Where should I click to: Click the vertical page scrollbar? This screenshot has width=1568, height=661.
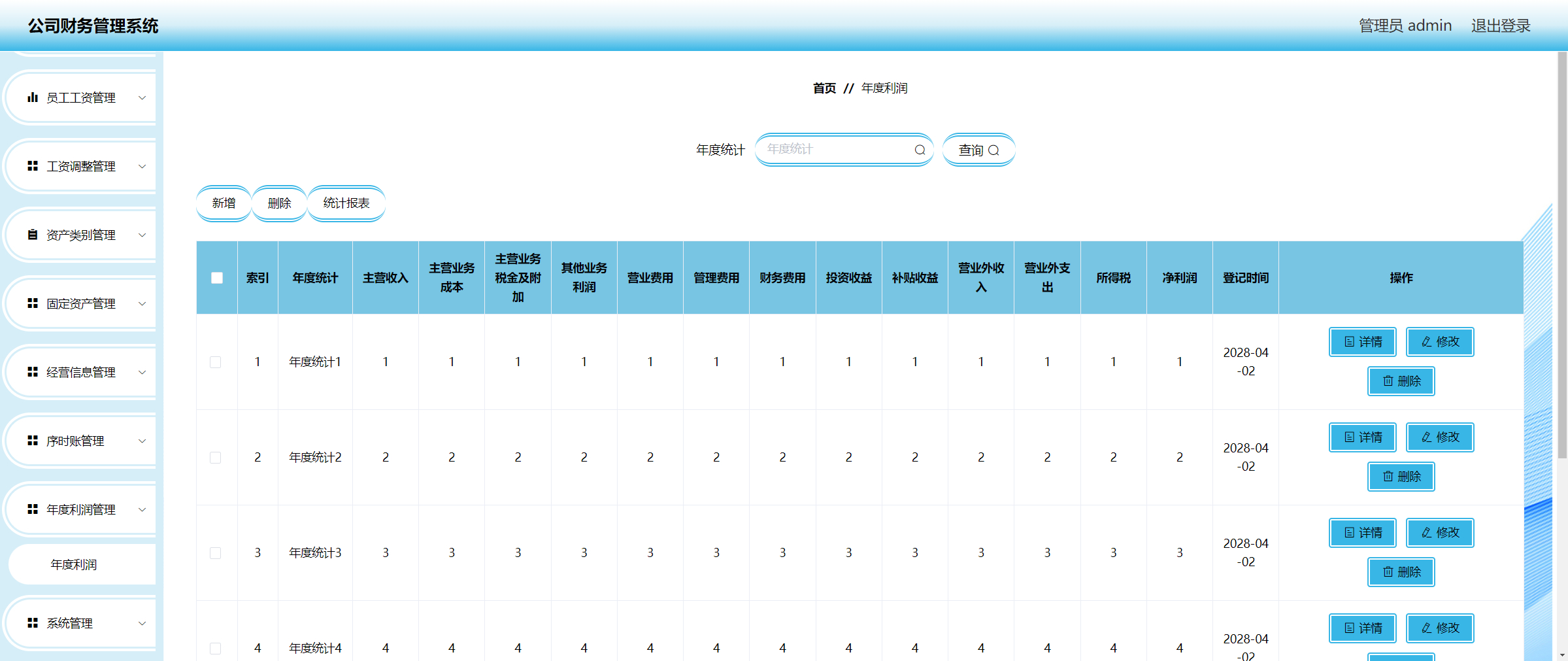[x=1562, y=255]
